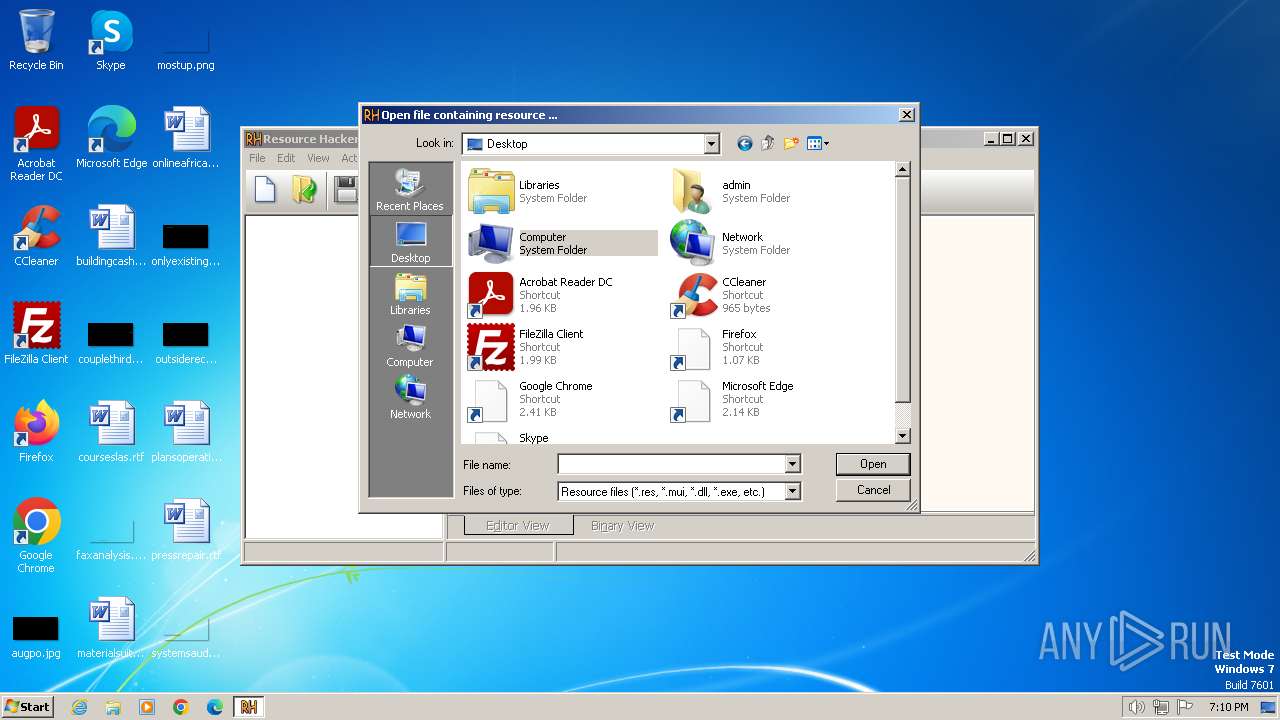Select pressrepair.rtf desktop document
This screenshot has height=720, width=1280.
point(186,530)
